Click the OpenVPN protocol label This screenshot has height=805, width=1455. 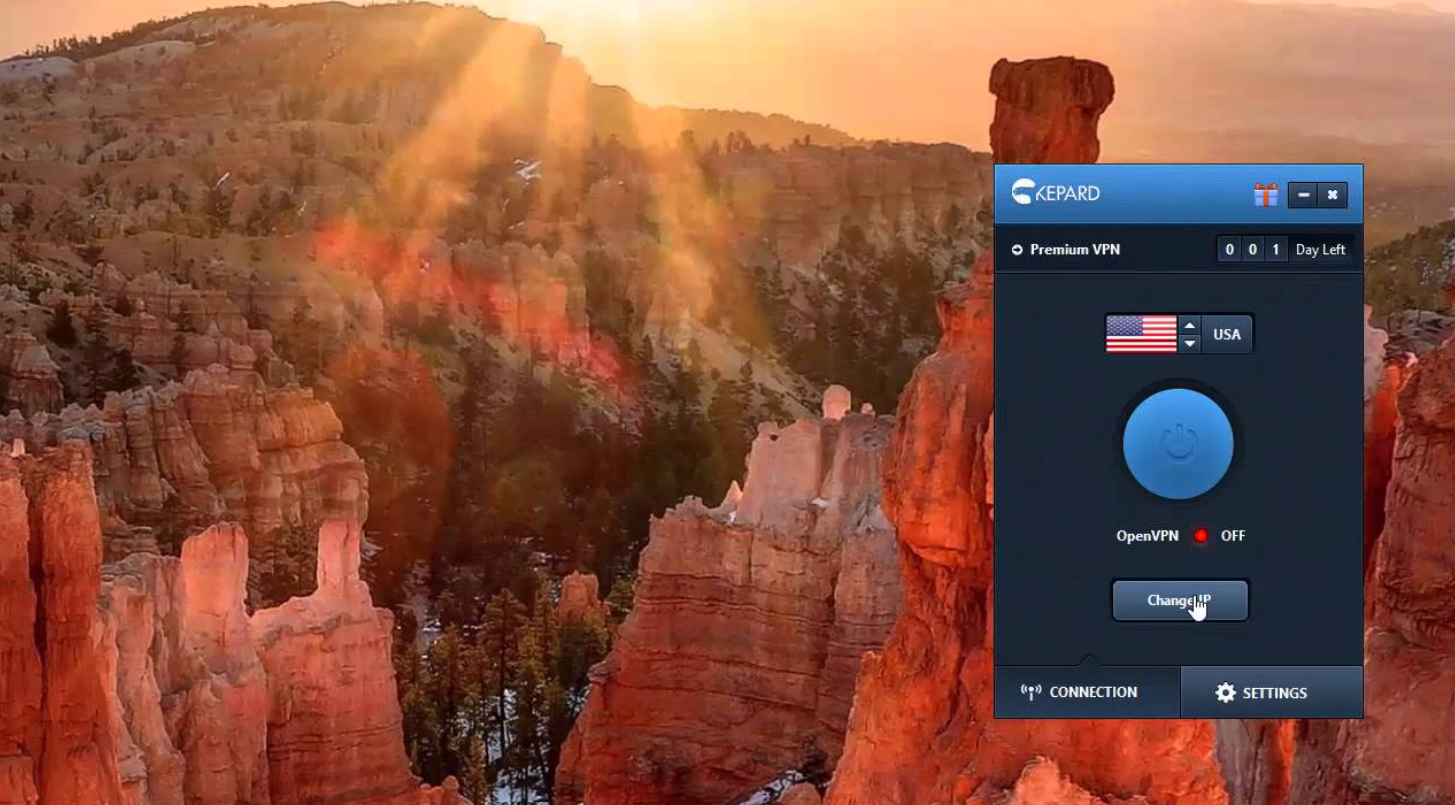[x=1149, y=536]
